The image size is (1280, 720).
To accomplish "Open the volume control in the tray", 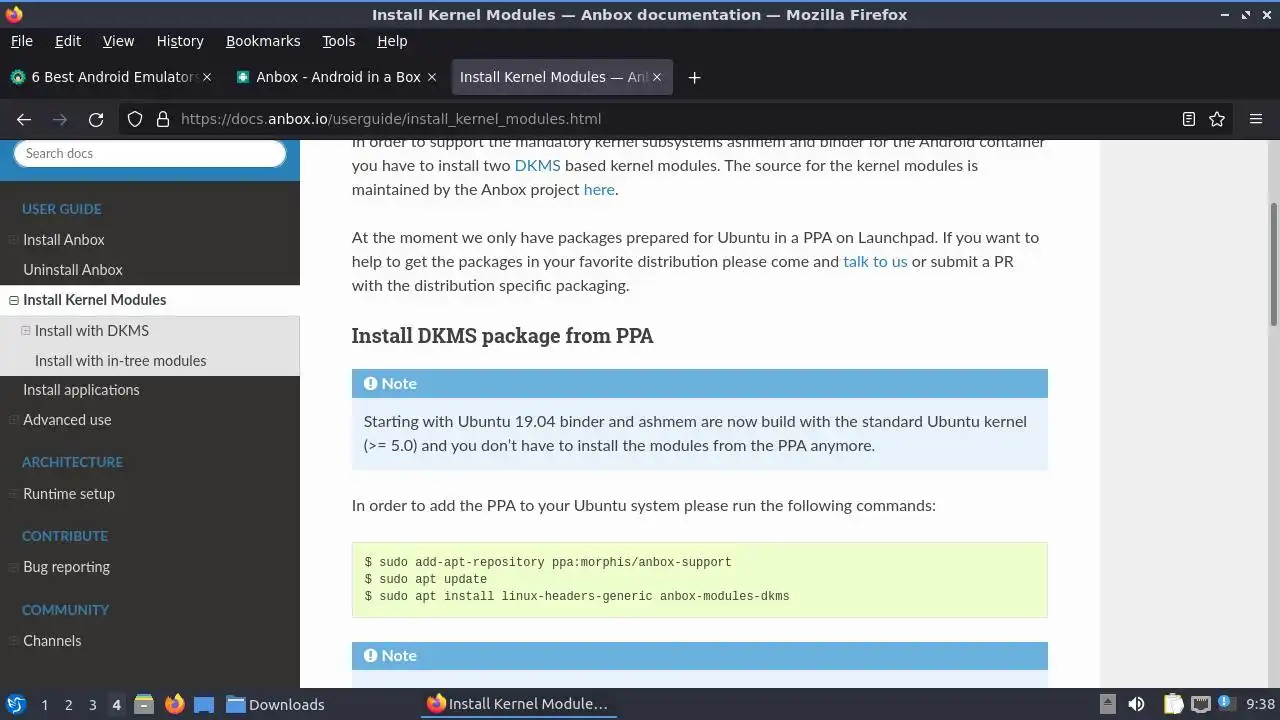I will 1136,704.
